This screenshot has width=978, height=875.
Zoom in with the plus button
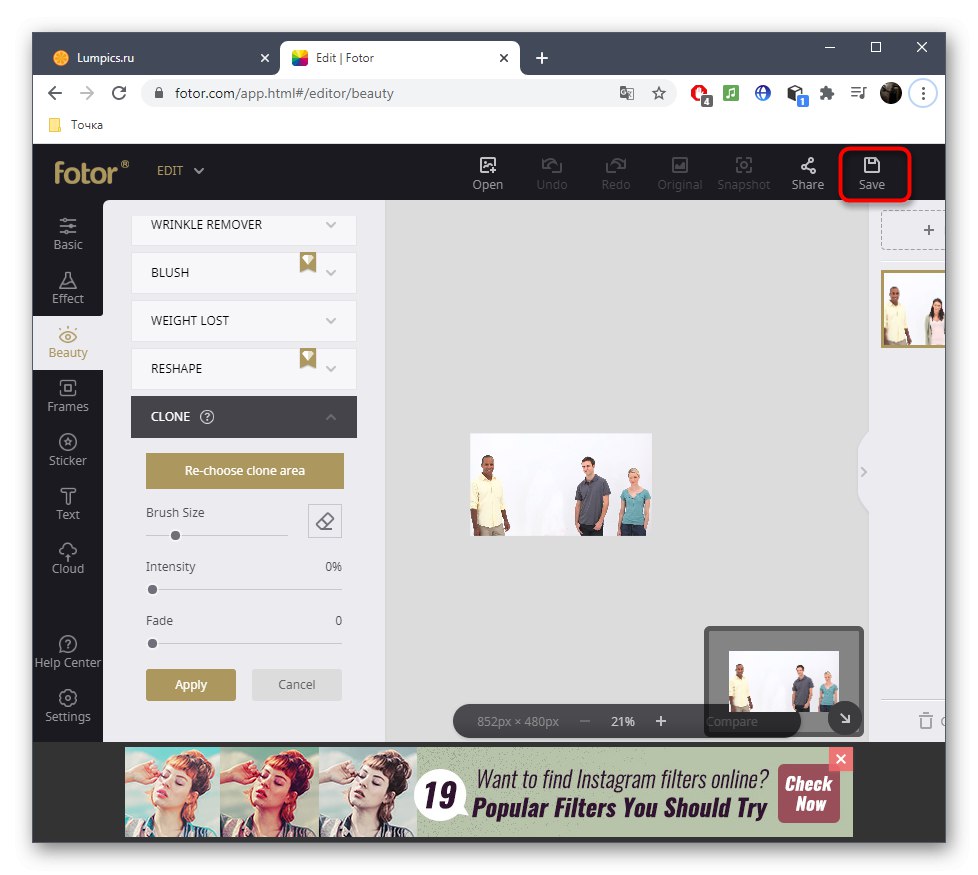coord(661,722)
